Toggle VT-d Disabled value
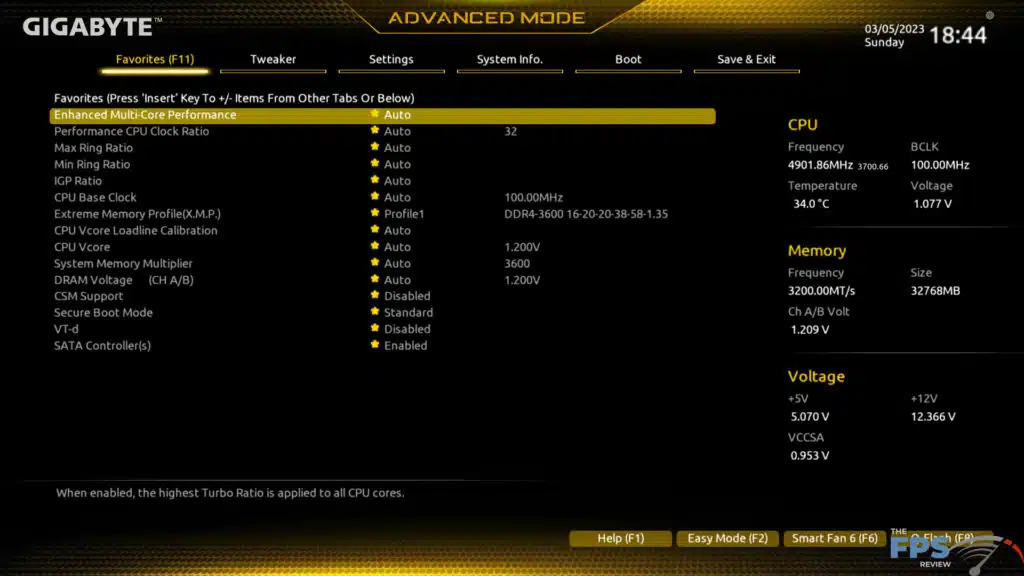 click(407, 329)
